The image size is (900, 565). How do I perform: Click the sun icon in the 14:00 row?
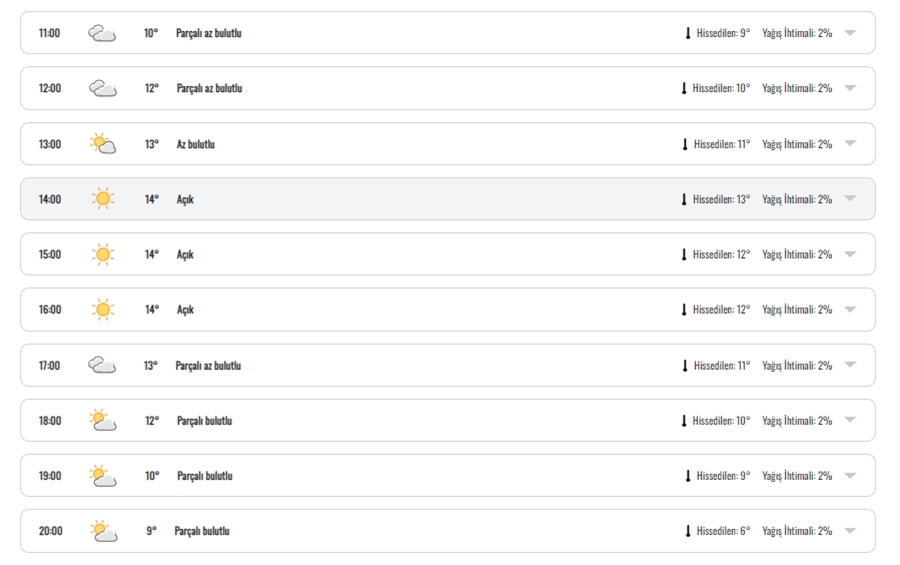point(103,199)
